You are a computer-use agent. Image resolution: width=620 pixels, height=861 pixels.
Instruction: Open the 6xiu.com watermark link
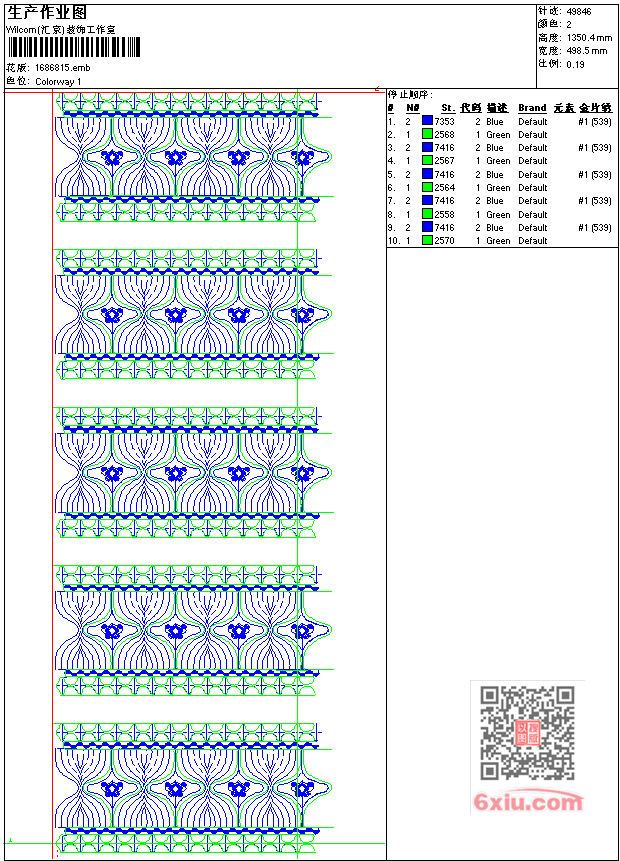pos(528,802)
